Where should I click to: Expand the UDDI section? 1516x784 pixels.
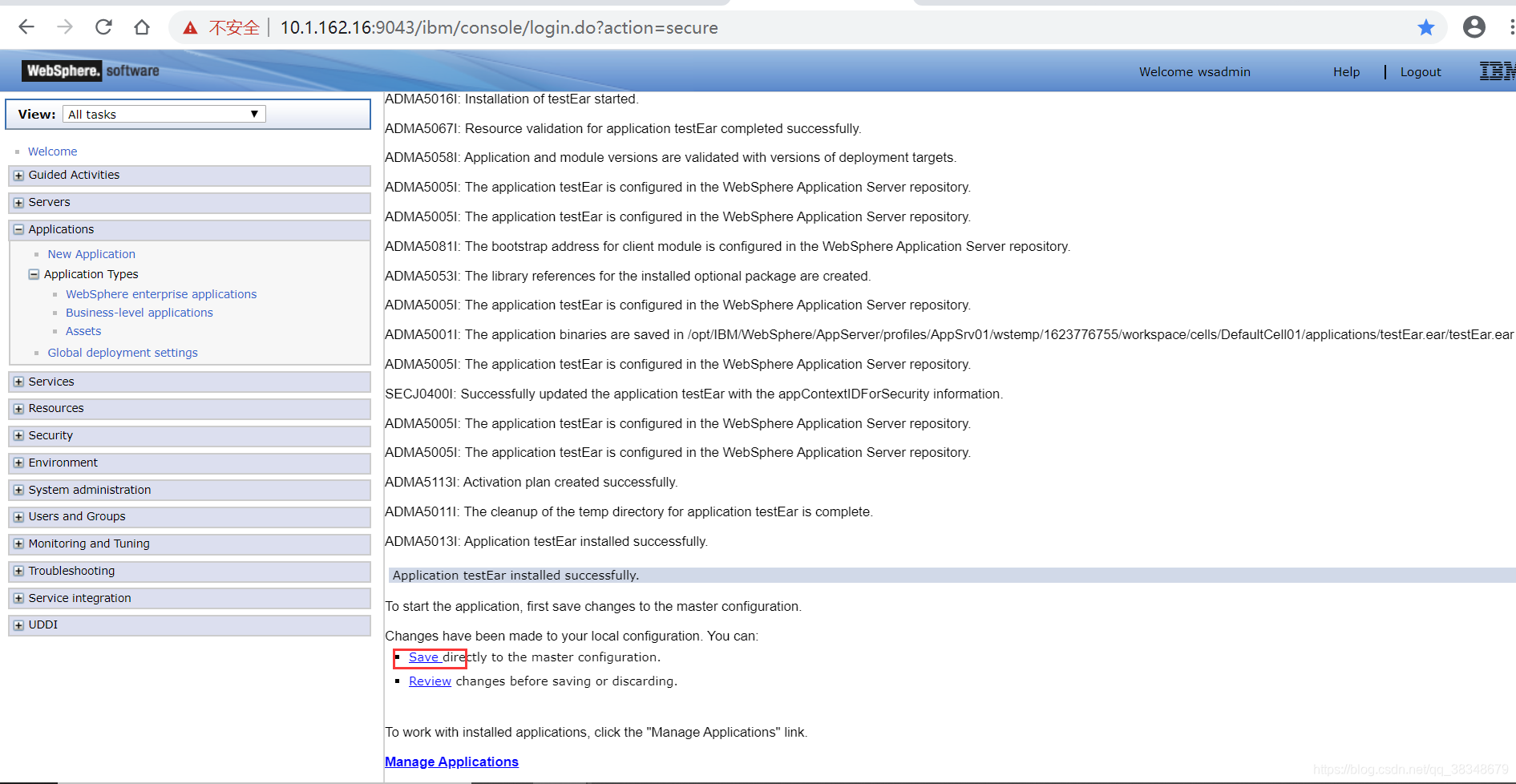click(x=18, y=625)
